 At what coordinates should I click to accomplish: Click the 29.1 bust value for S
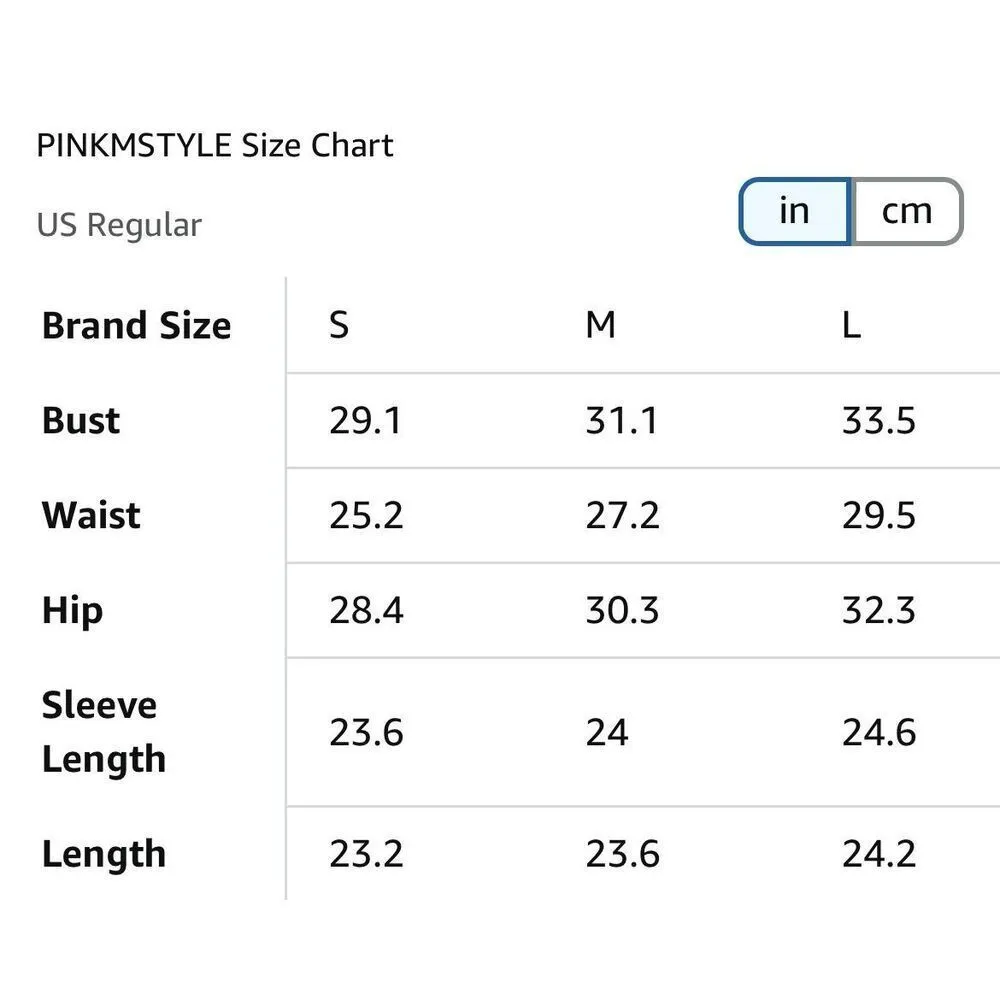[365, 421]
